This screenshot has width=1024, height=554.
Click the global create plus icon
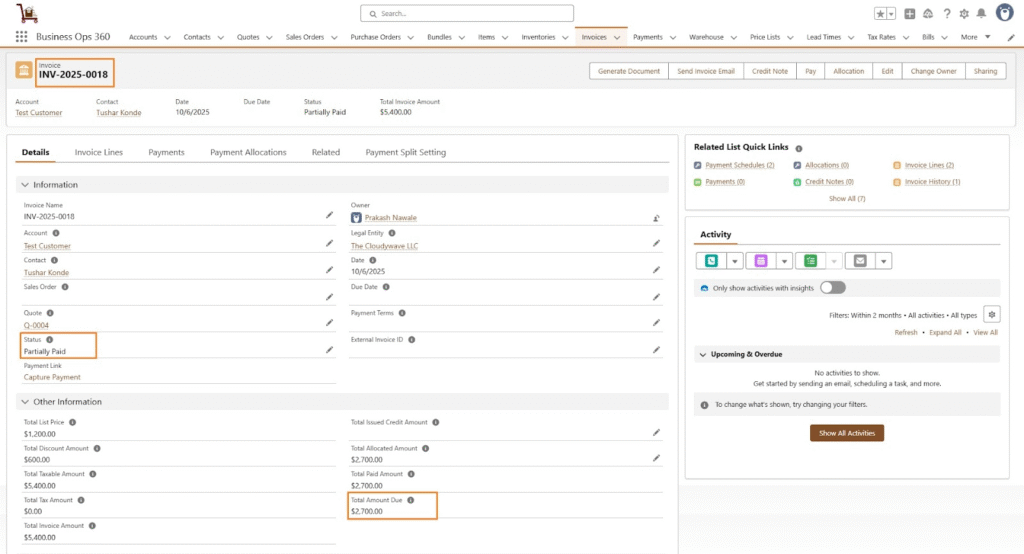click(x=909, y=14)
